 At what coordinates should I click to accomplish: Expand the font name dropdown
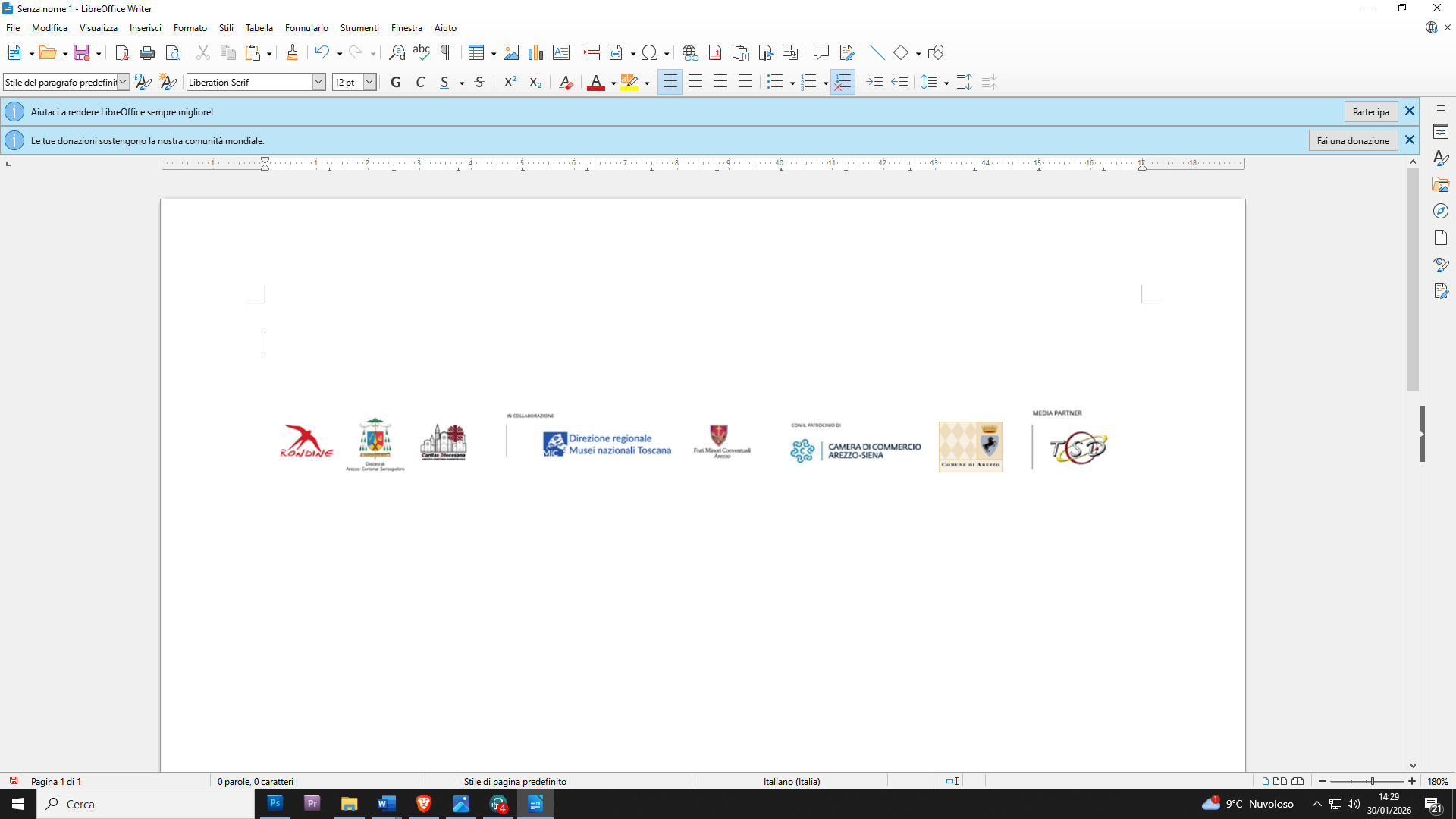[319, 83]
